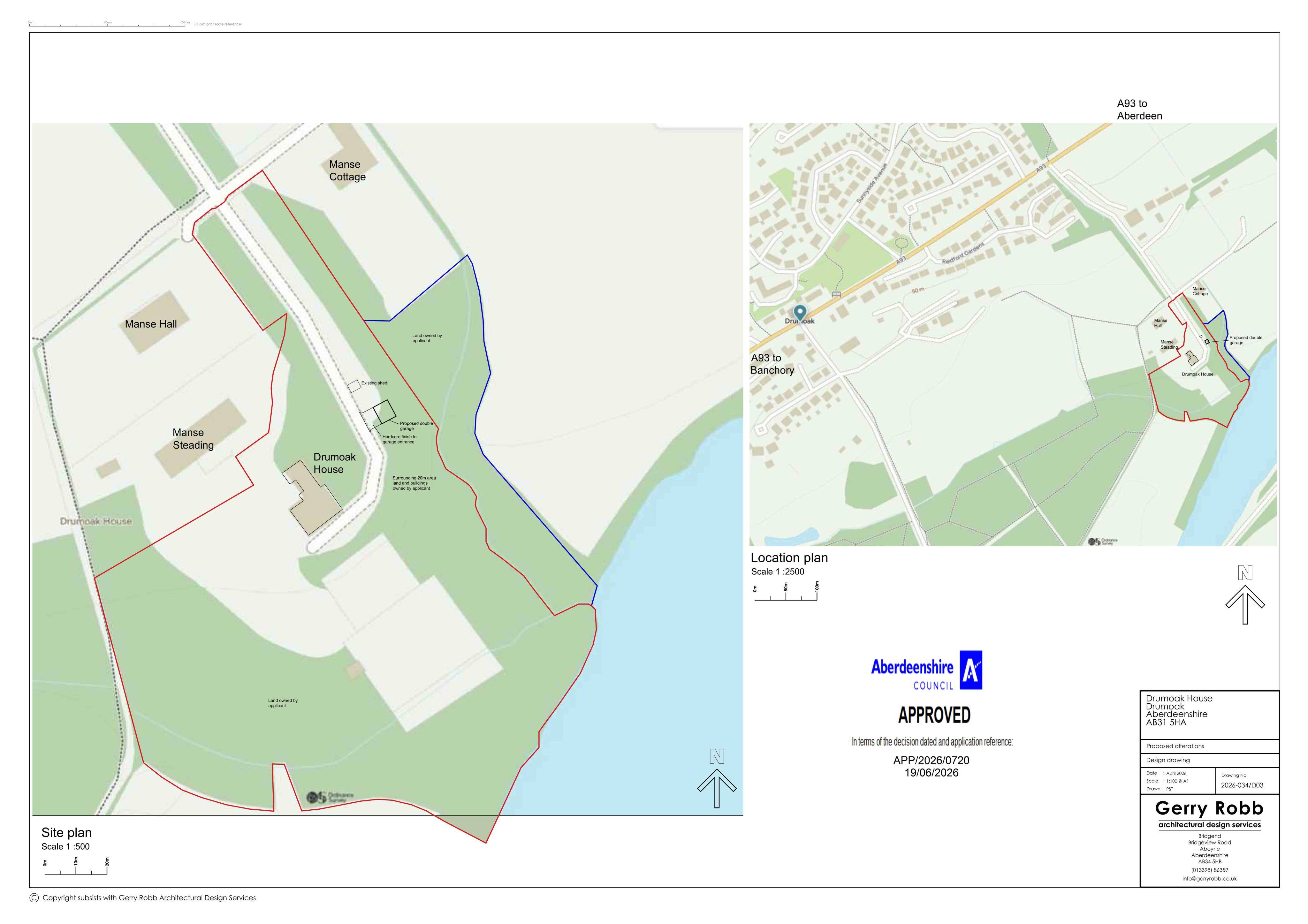
Task: Click the 'APPROVED' stamp text
Action: 934,715
